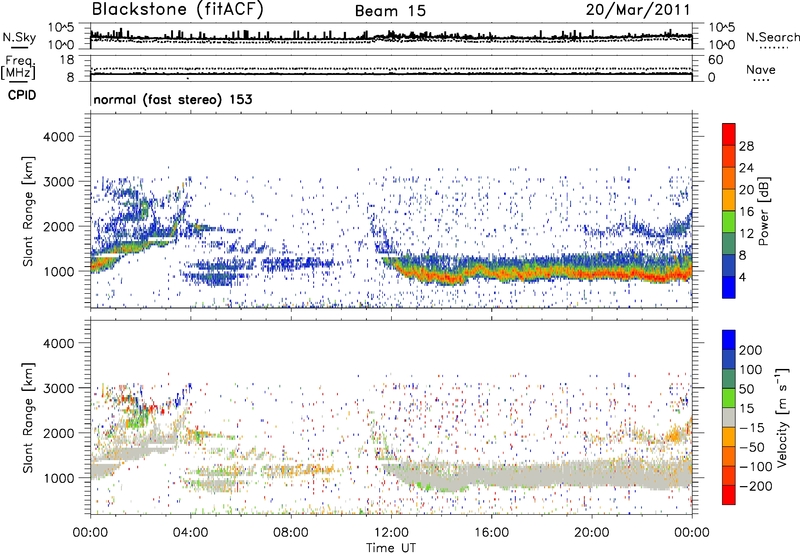This screenshot has height=554, width=800.
Task: Click the '1000' tick of velocity panel
Action: point(58,478)
